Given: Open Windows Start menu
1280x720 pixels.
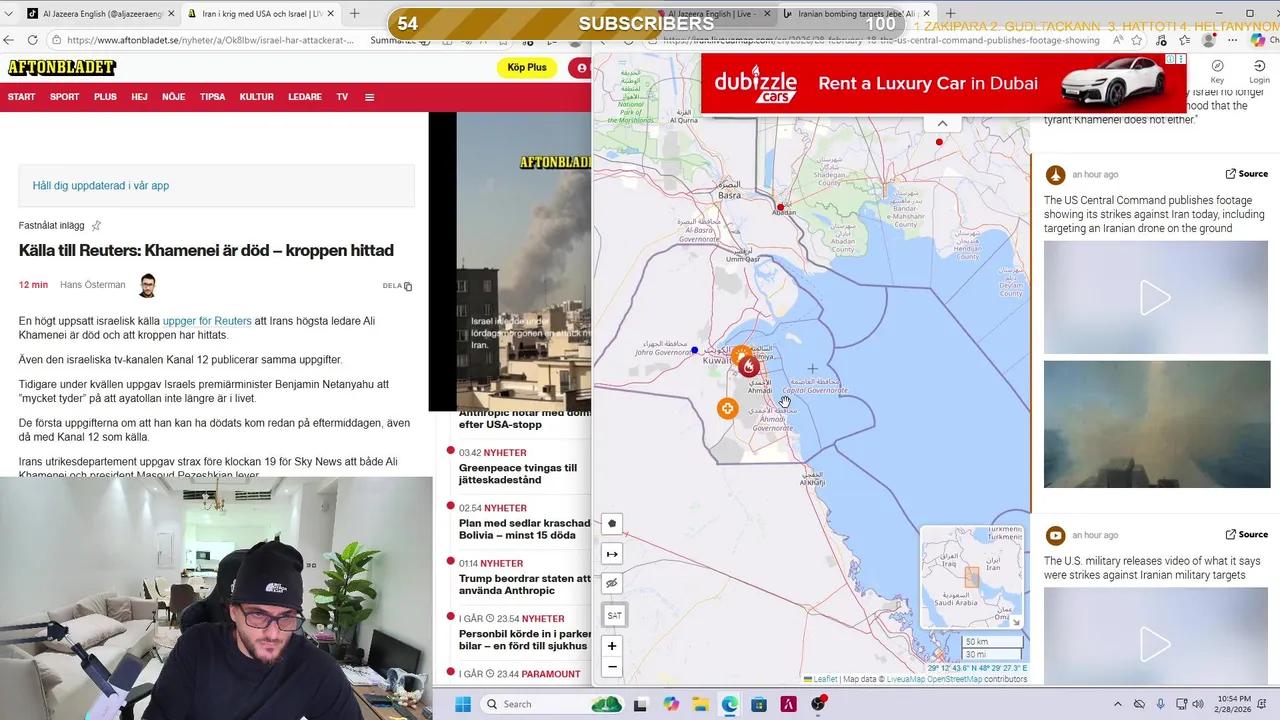Looking at the screenshot, I should pyautogui.click(x=463, y=704).
